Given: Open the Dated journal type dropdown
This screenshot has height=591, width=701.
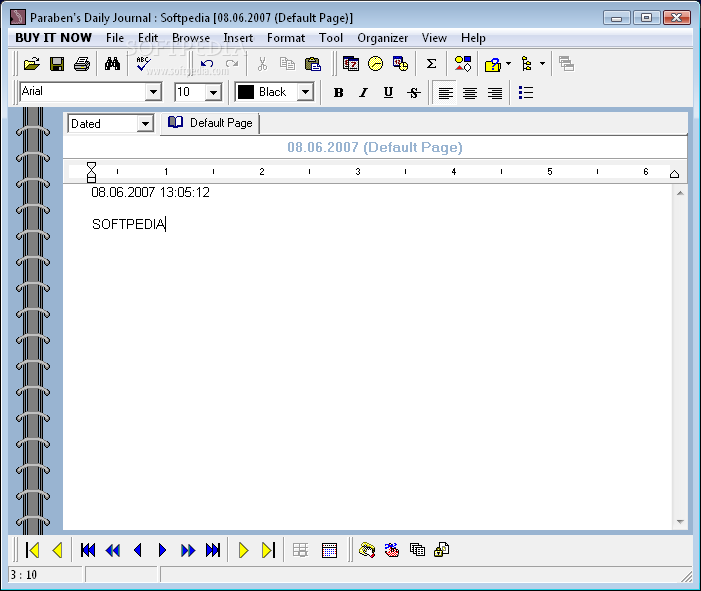Looking at the screenshot, I should [x=145, y=124].
